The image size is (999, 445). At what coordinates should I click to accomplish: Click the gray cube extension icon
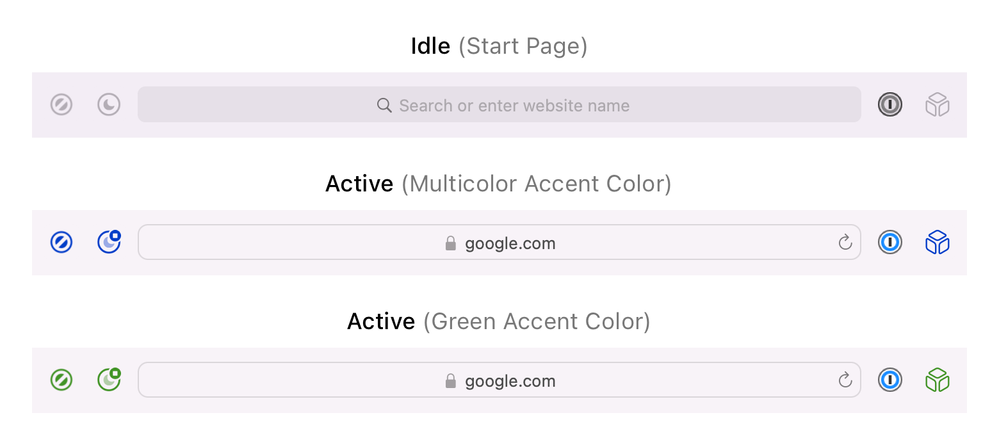pos(937,105)
